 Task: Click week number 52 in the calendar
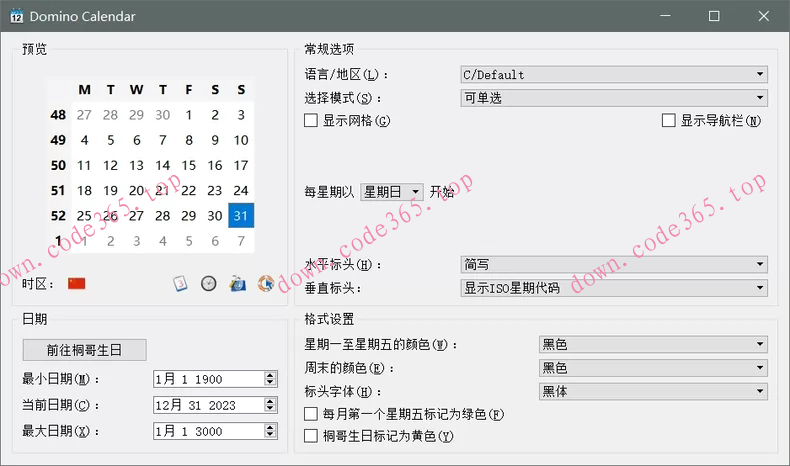coord(58,216)
